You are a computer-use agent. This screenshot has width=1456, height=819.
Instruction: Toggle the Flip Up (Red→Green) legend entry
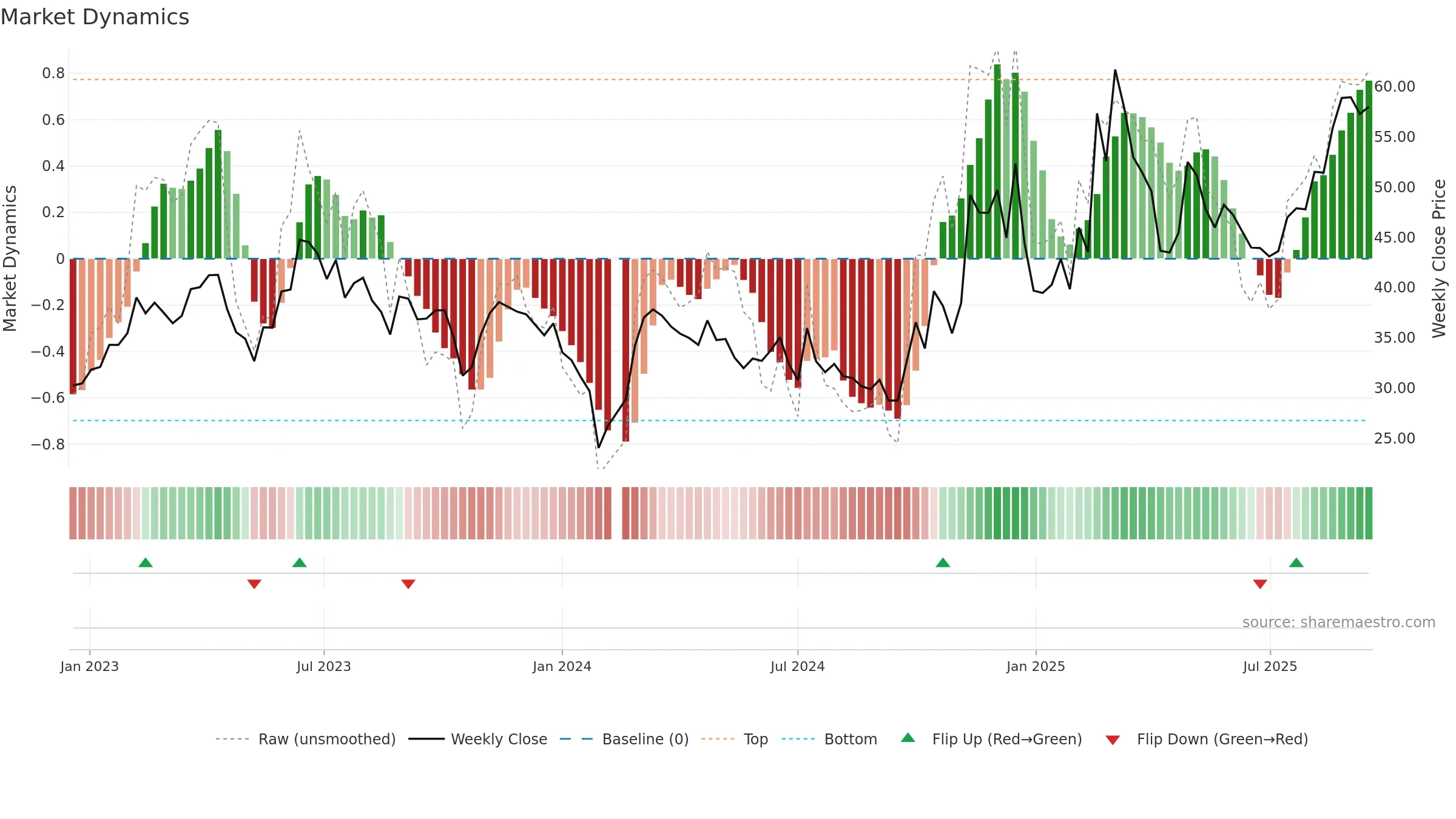click(x=991, y=739)
